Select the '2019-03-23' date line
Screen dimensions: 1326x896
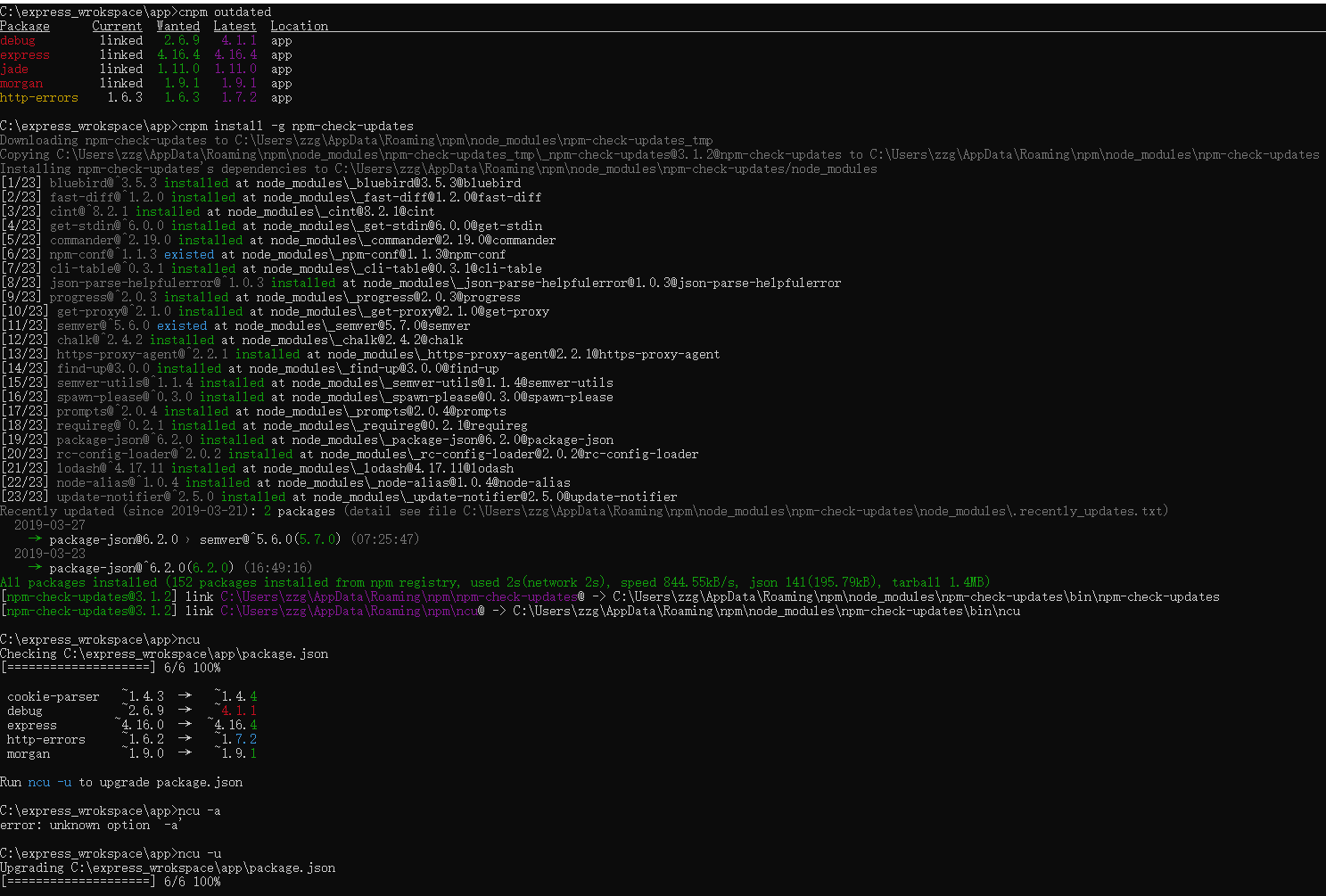(50, 554)
